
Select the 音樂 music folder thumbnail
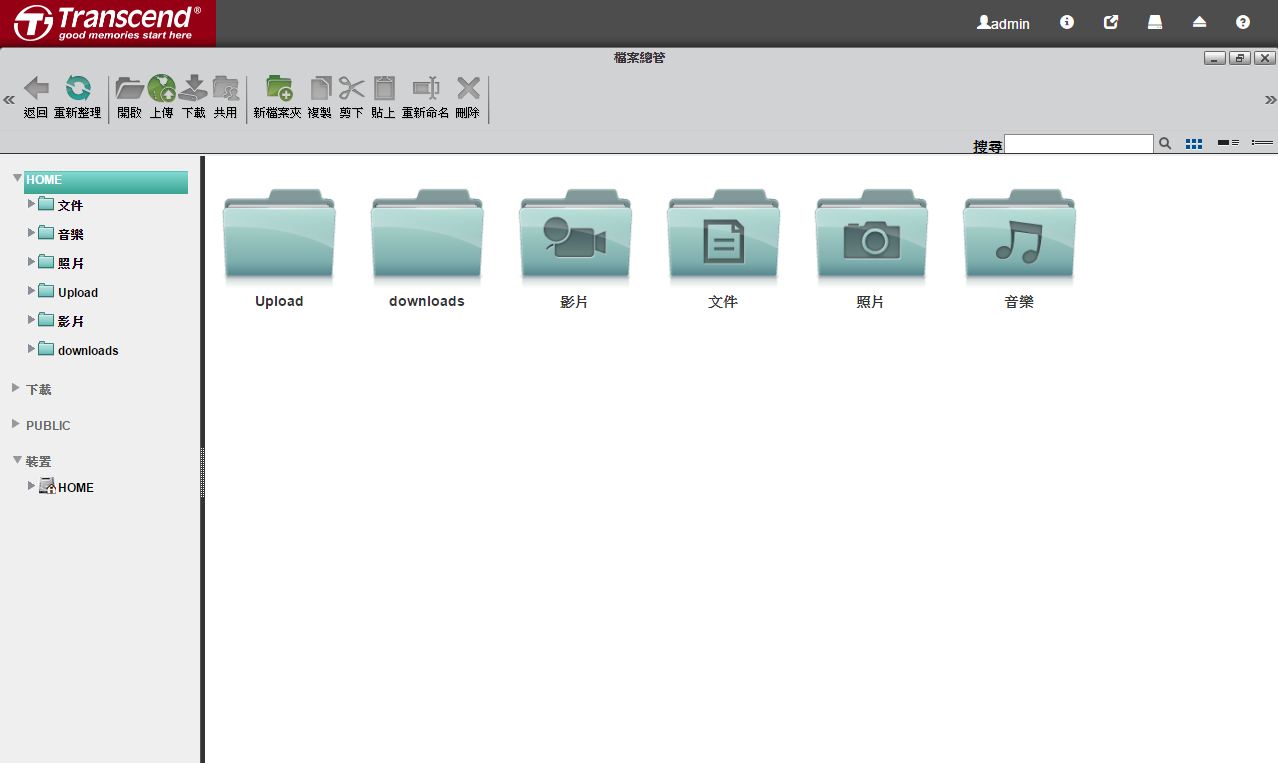(1019, 234)
